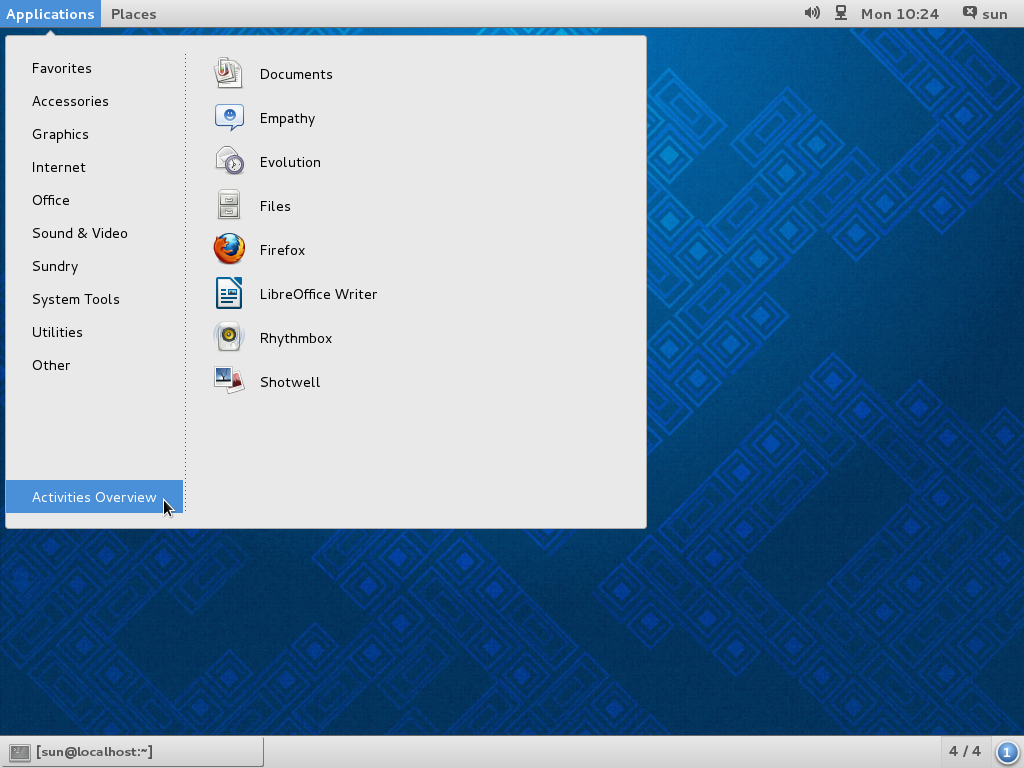1024x768 pixels.
Task: Click the volume speaker icon
Action: click(810, 13)
